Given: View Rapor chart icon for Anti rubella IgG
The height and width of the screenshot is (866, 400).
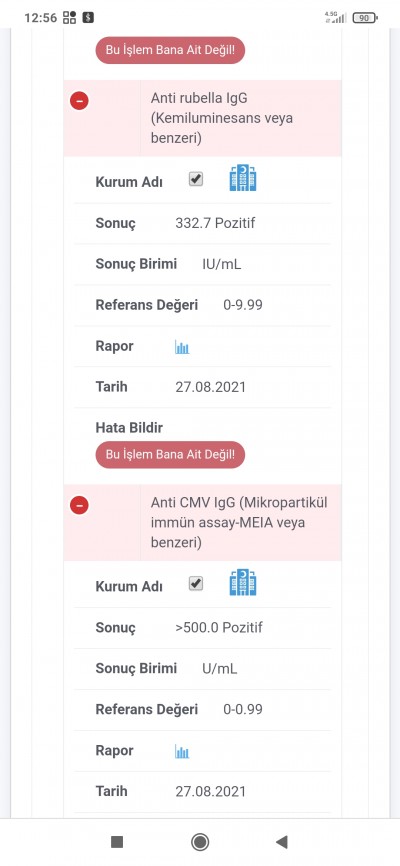Looking at the screenshot, I should click(x=182, y=347).
